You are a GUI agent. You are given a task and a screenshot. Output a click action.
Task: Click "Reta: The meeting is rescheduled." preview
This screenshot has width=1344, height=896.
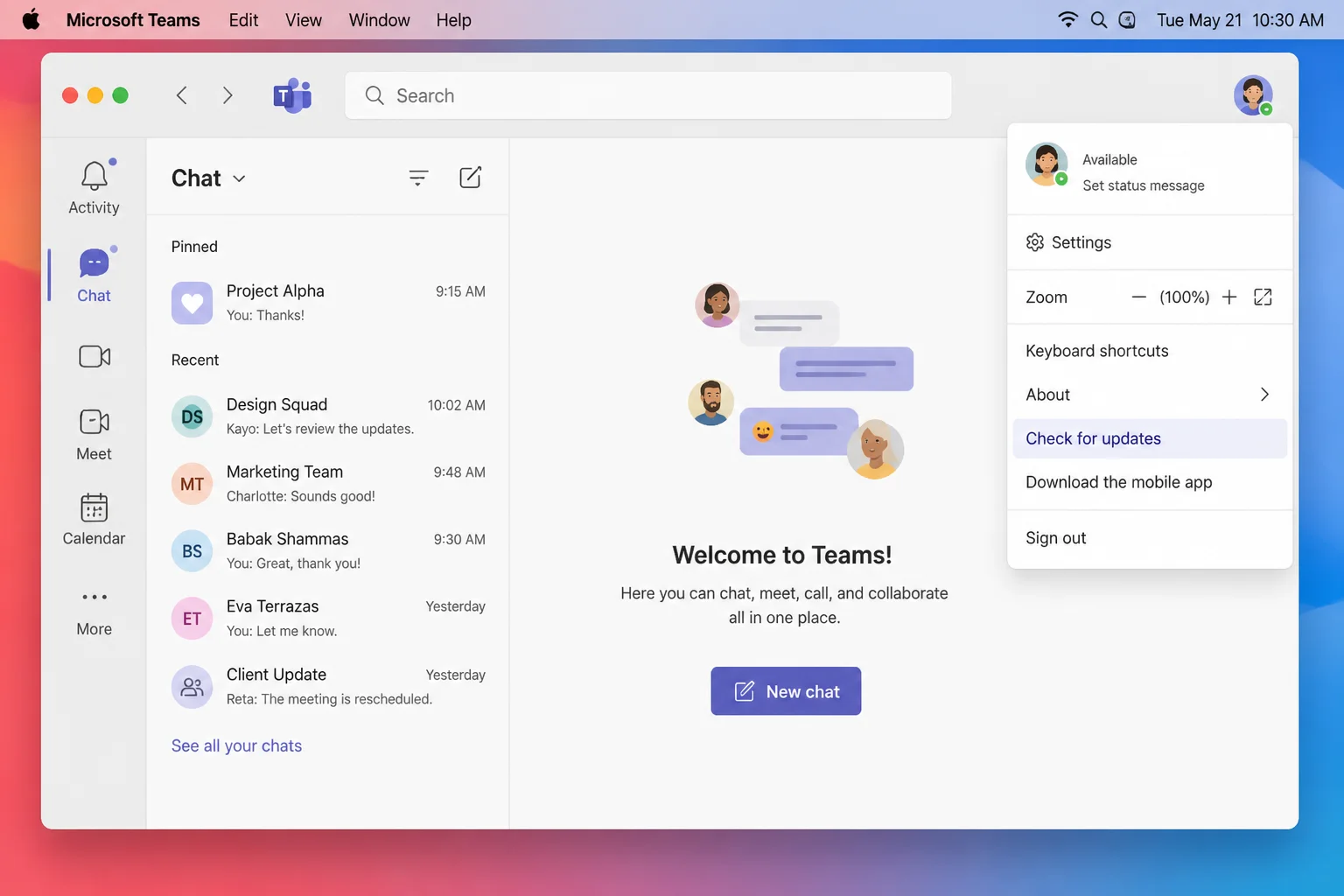(x=329, y=699)
